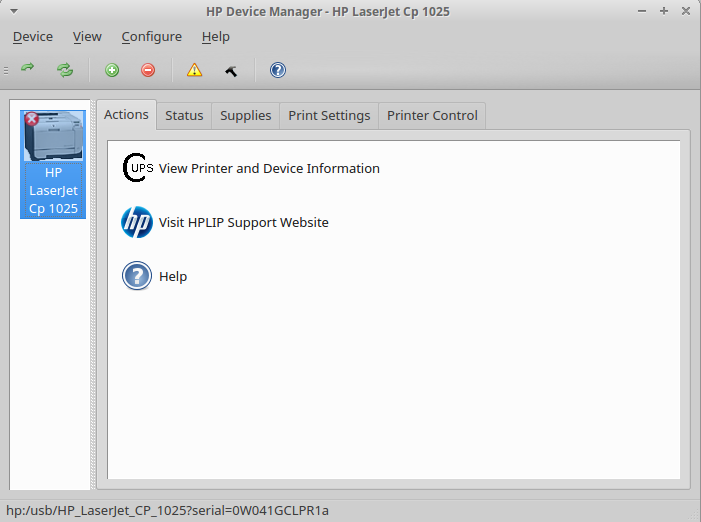The height and width of the screenshot is (522, 701).
Task: Remove device using red minus icon
Action: 148,70
